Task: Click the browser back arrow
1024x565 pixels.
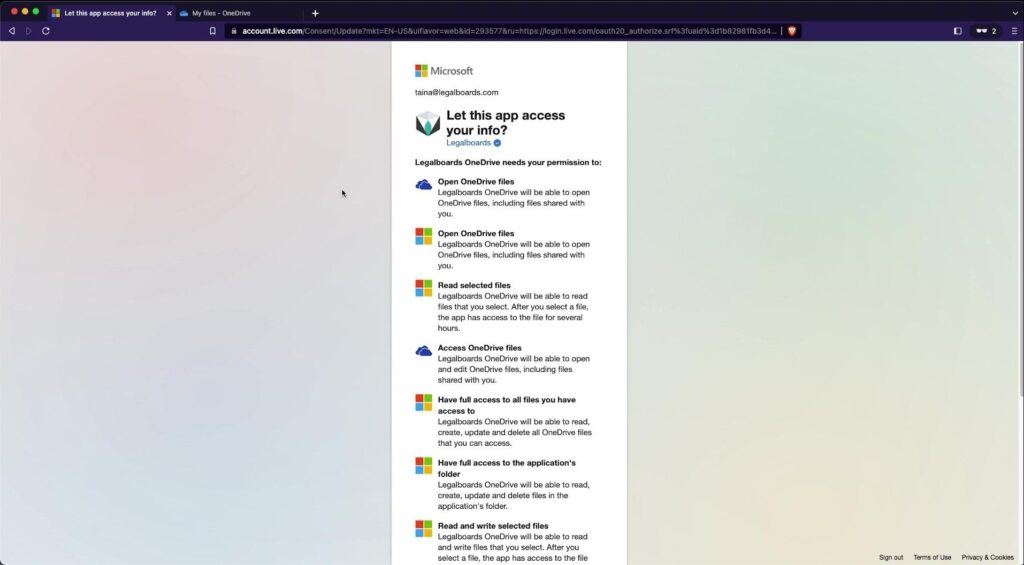Action: point(12,31)
